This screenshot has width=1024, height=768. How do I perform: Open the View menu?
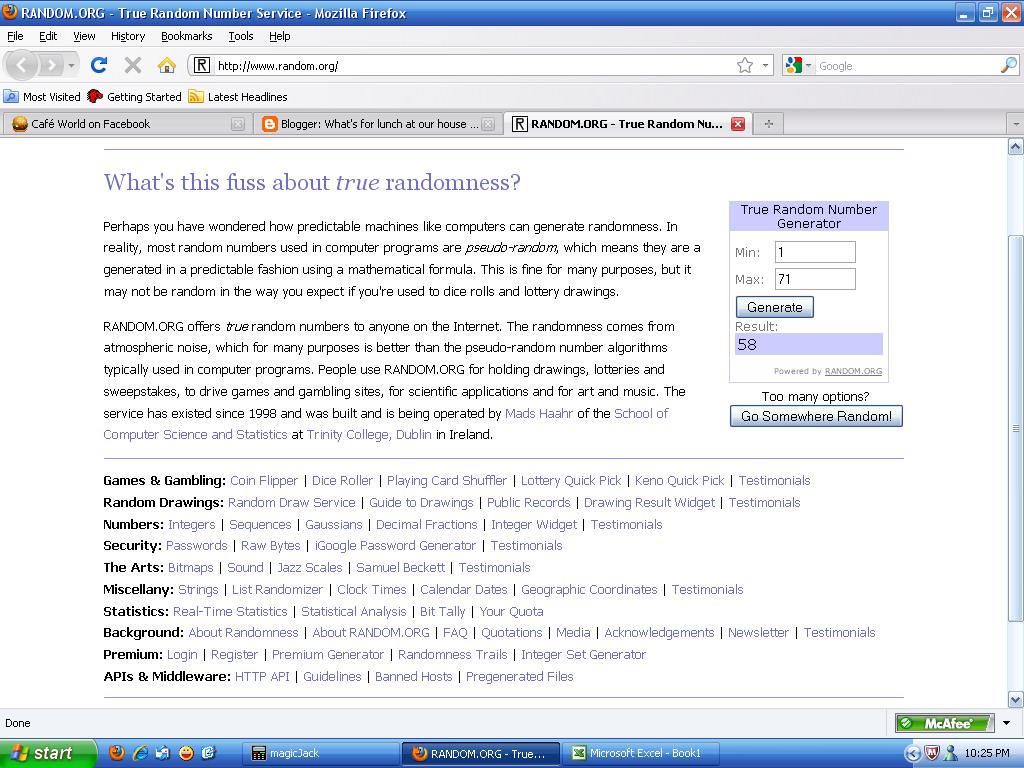(x=84, y=36)
